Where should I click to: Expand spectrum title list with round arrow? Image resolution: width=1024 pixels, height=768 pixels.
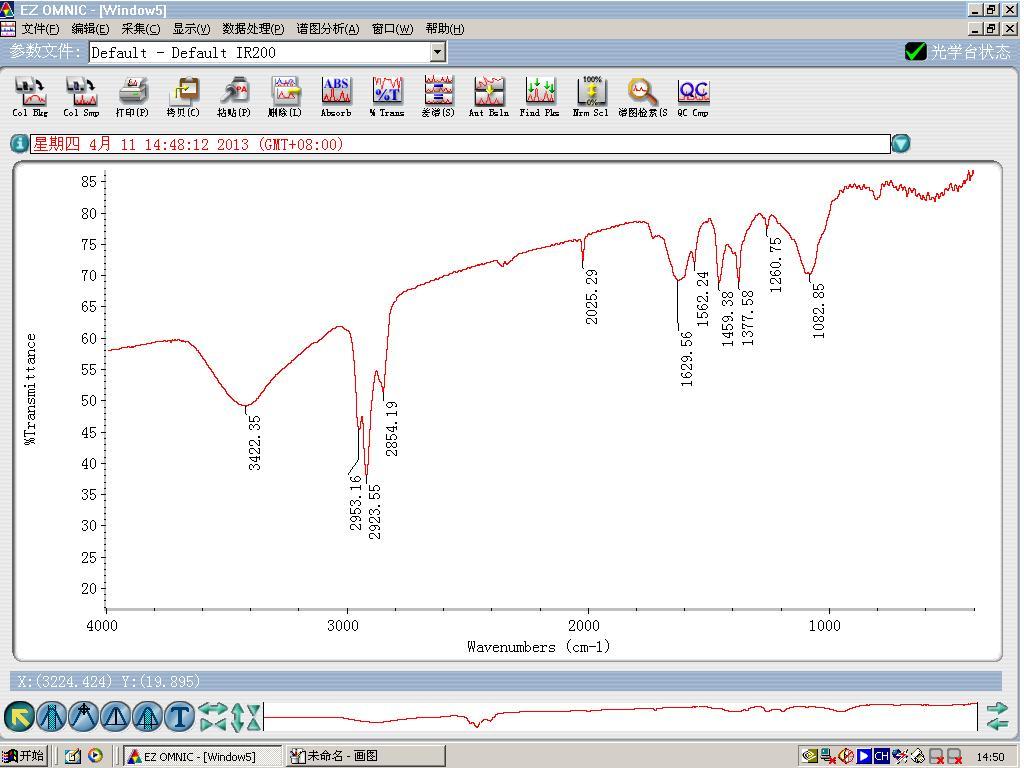901,144
